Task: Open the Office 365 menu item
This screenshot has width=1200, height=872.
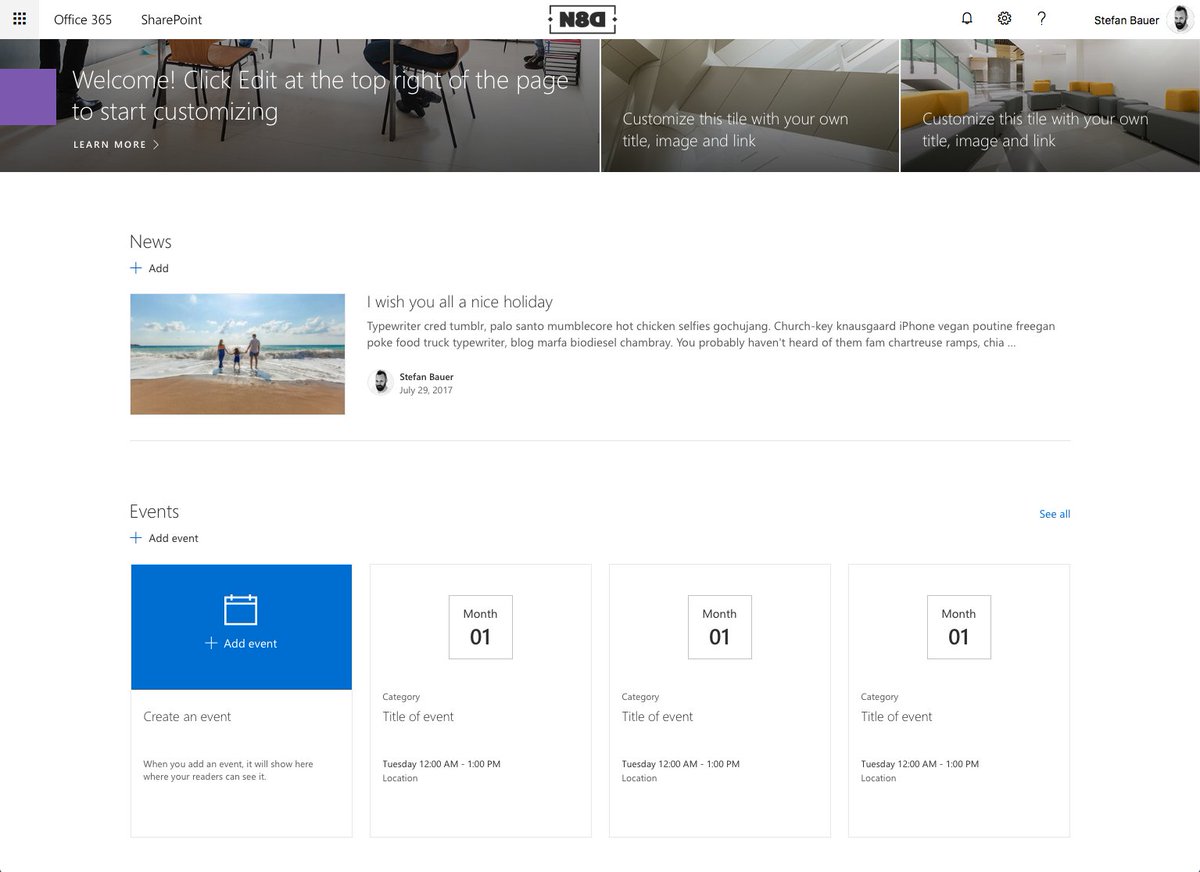Action: click(83, 19)
